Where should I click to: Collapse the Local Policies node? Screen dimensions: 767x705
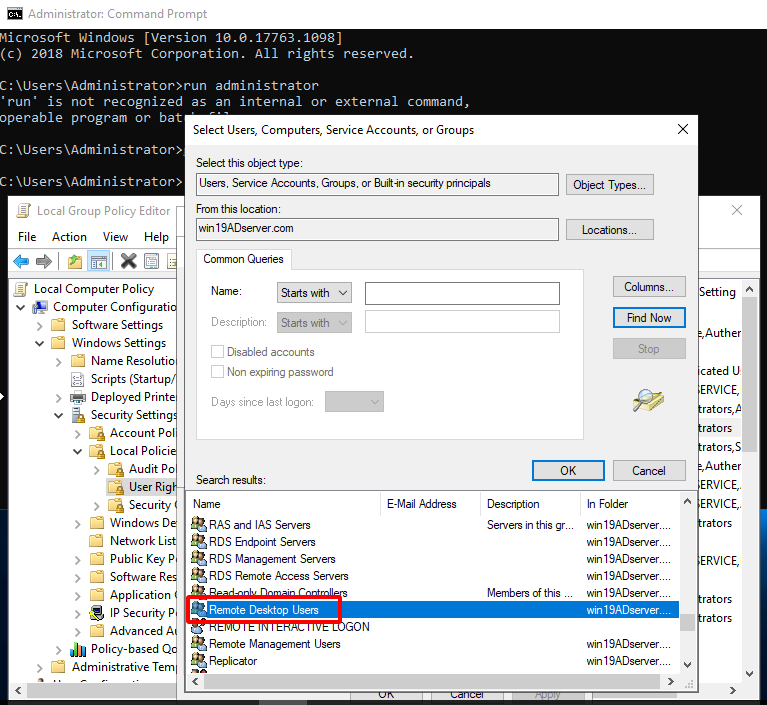tap(77, 451)
